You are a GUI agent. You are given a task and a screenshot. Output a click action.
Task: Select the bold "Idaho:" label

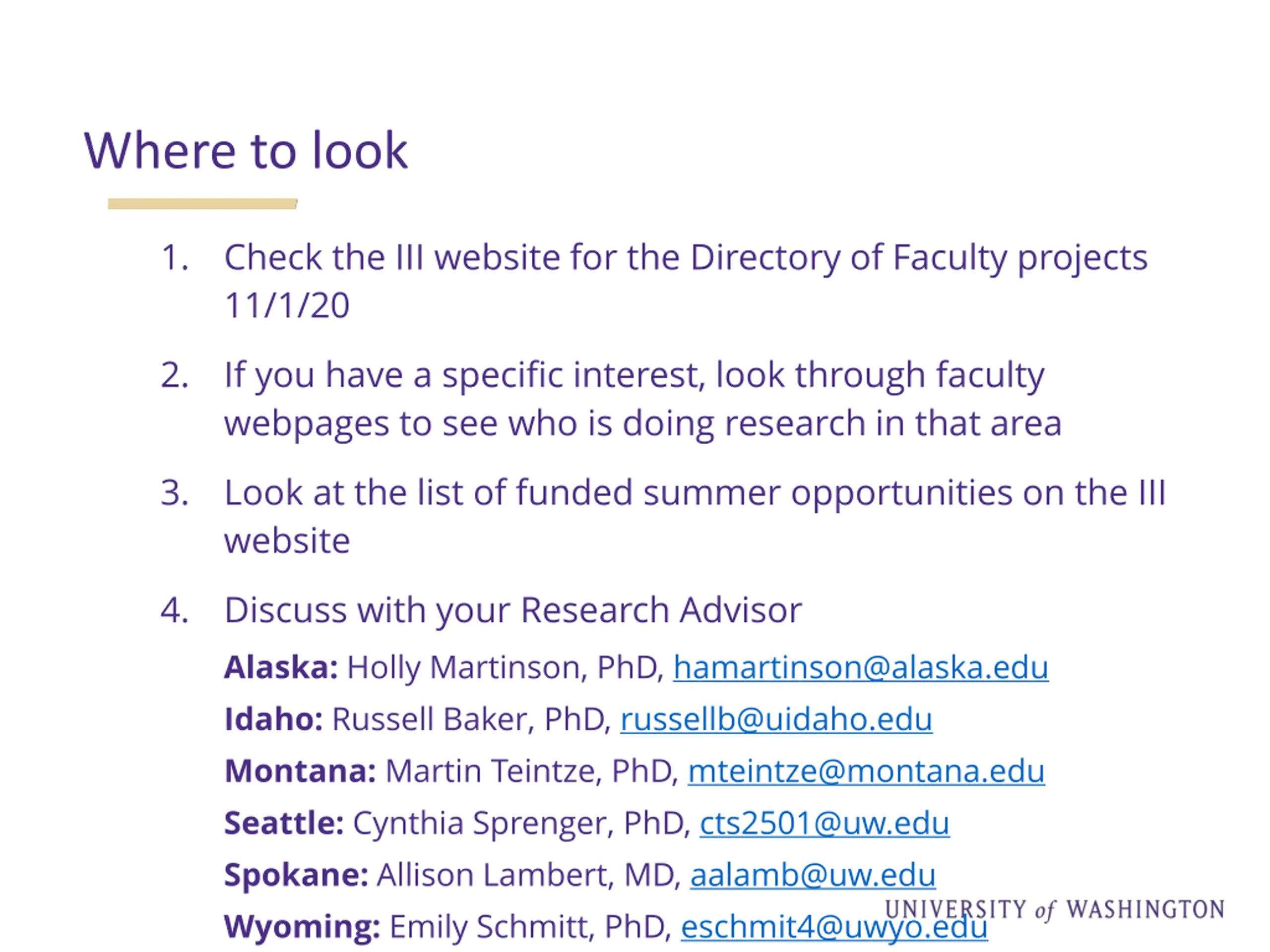(x=273, y=719)
